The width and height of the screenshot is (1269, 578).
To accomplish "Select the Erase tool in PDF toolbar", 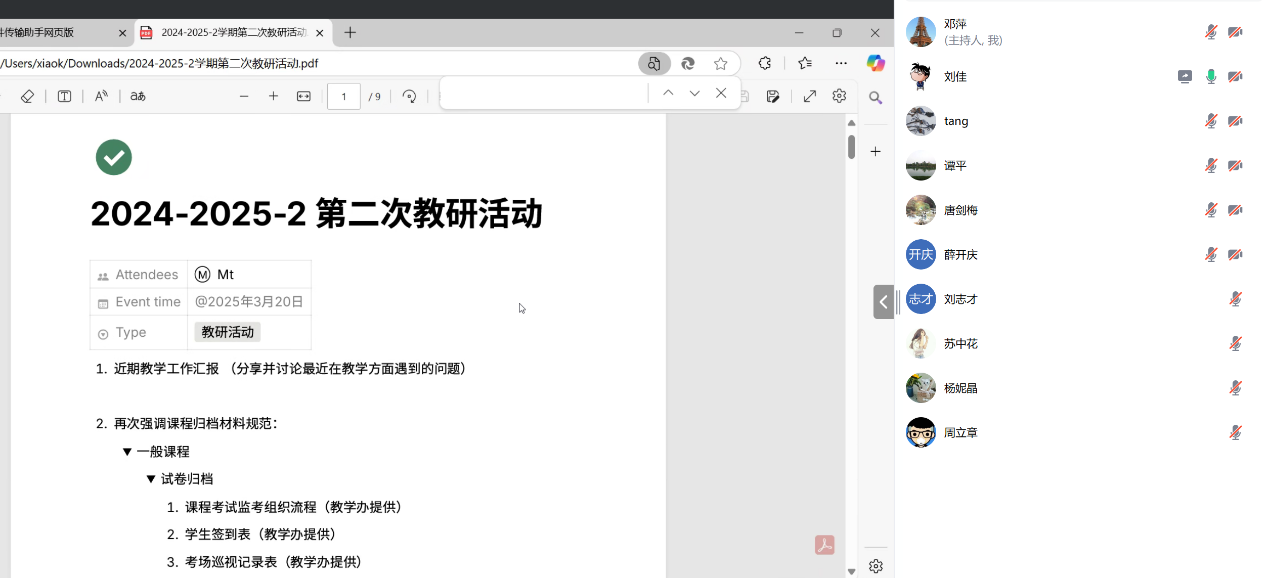I will [x=28, y=96].
